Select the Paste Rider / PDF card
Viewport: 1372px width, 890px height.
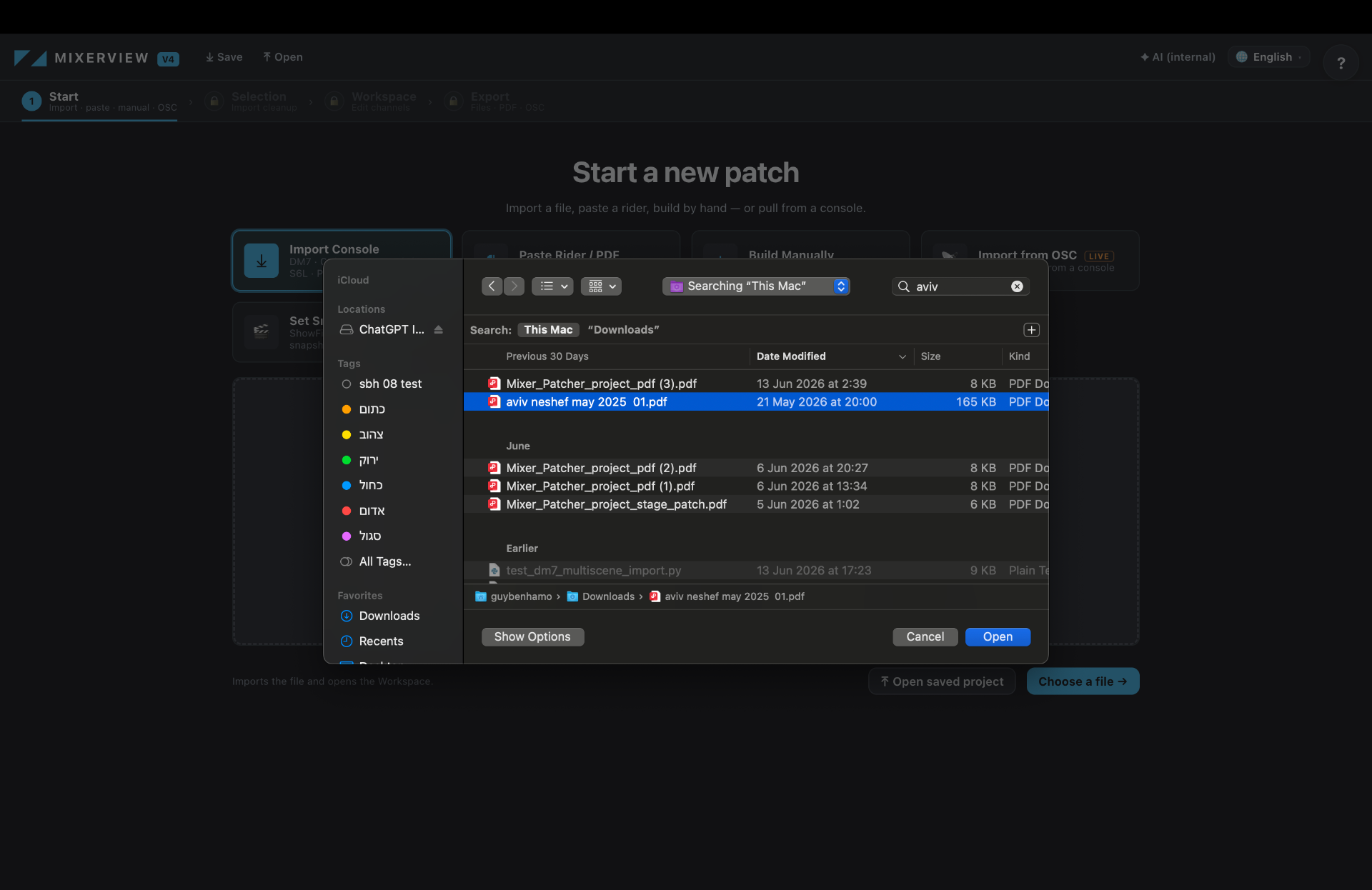point(571,246)
